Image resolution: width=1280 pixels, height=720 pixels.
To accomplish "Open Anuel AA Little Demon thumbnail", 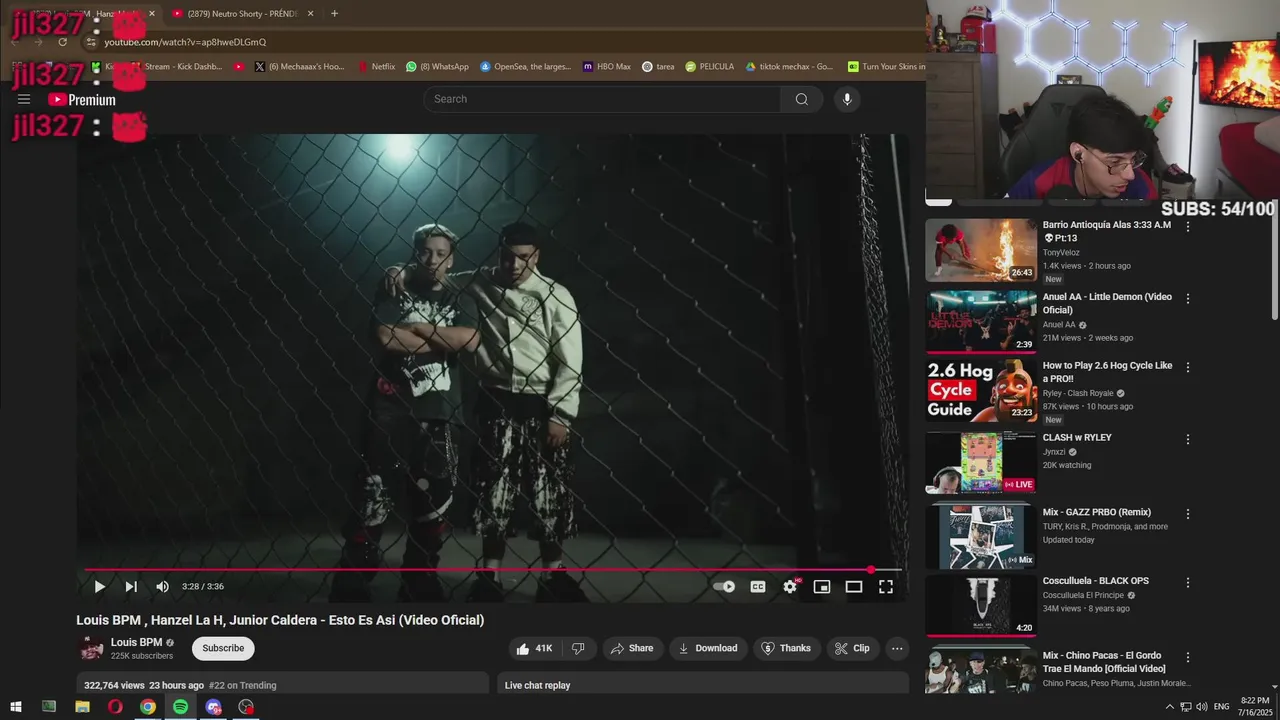I will click(981, 322).
